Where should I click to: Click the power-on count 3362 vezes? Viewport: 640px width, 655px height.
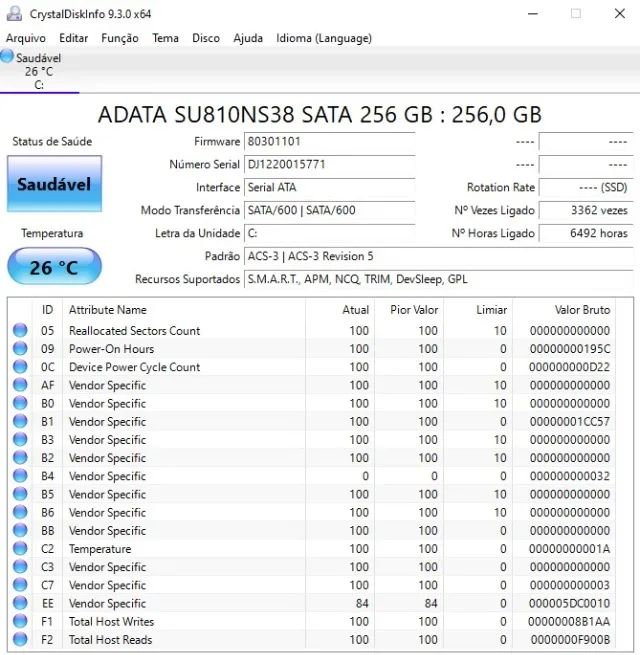[x=586, y=210]
